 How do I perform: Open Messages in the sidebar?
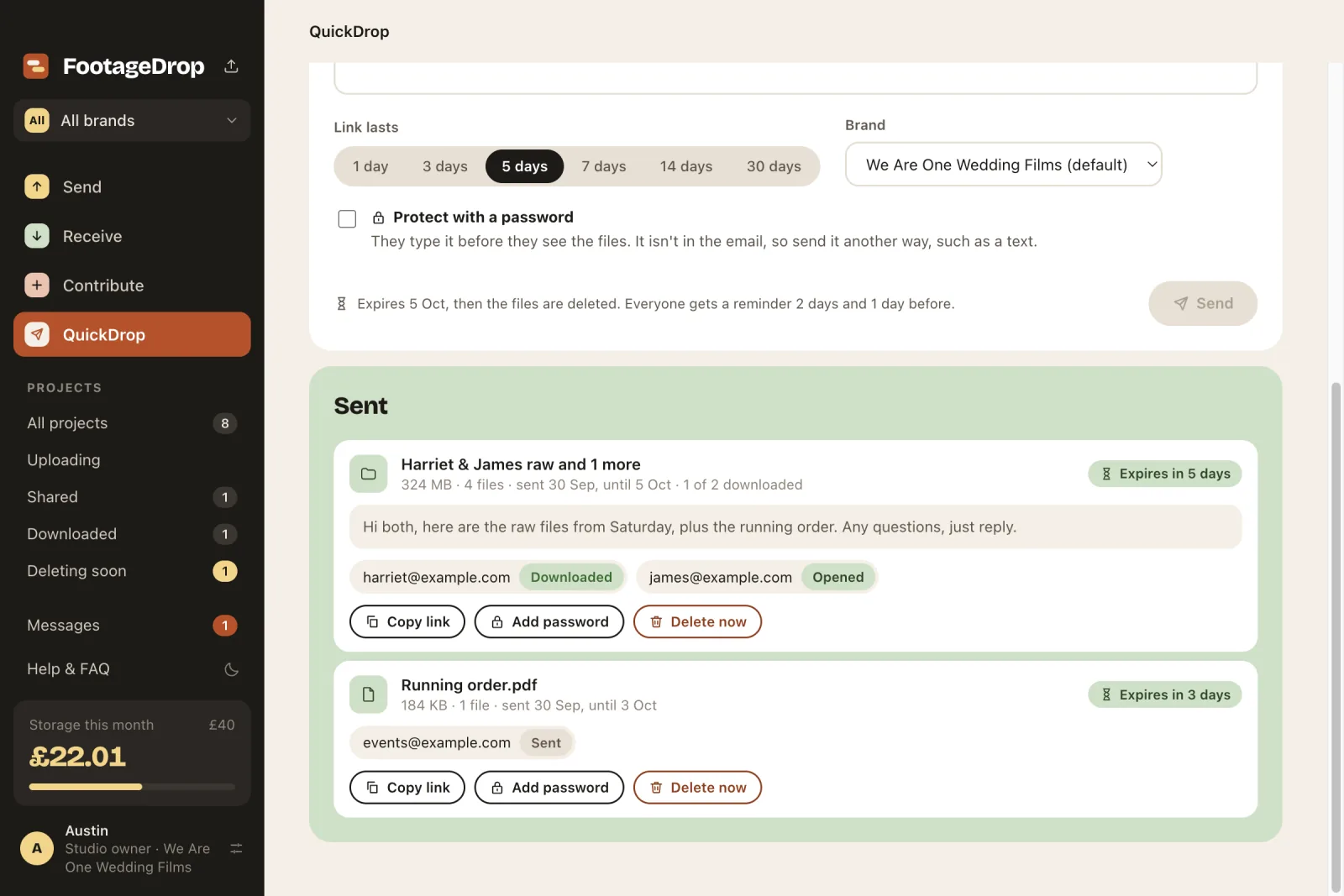click(132, 626)
